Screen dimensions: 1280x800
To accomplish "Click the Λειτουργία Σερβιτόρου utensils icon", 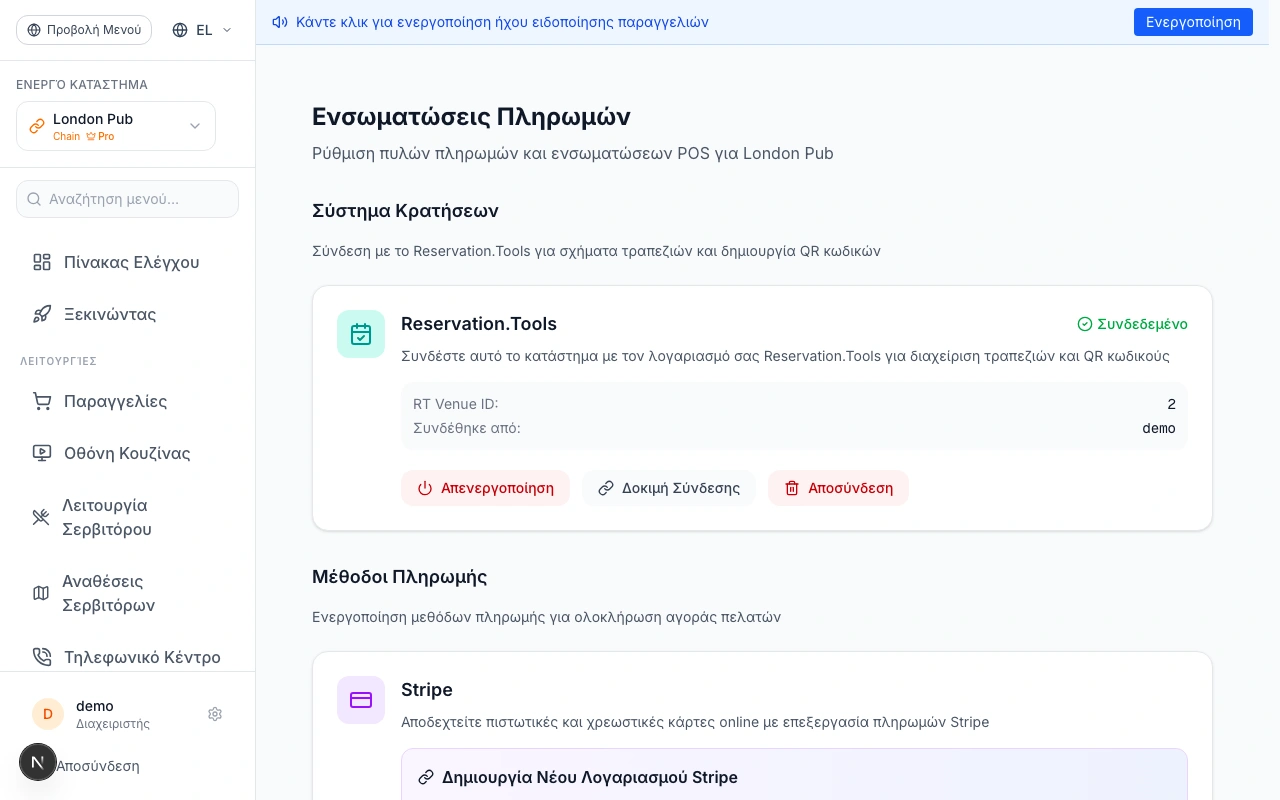I will tap(41, 517).
